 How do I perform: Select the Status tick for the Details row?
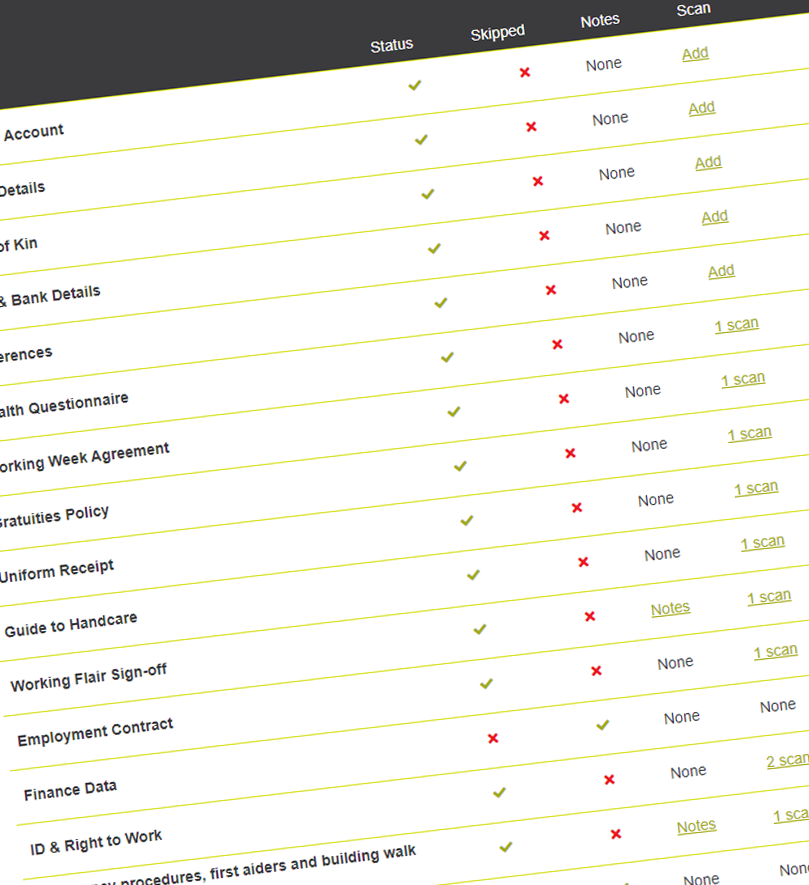point(421,139)
